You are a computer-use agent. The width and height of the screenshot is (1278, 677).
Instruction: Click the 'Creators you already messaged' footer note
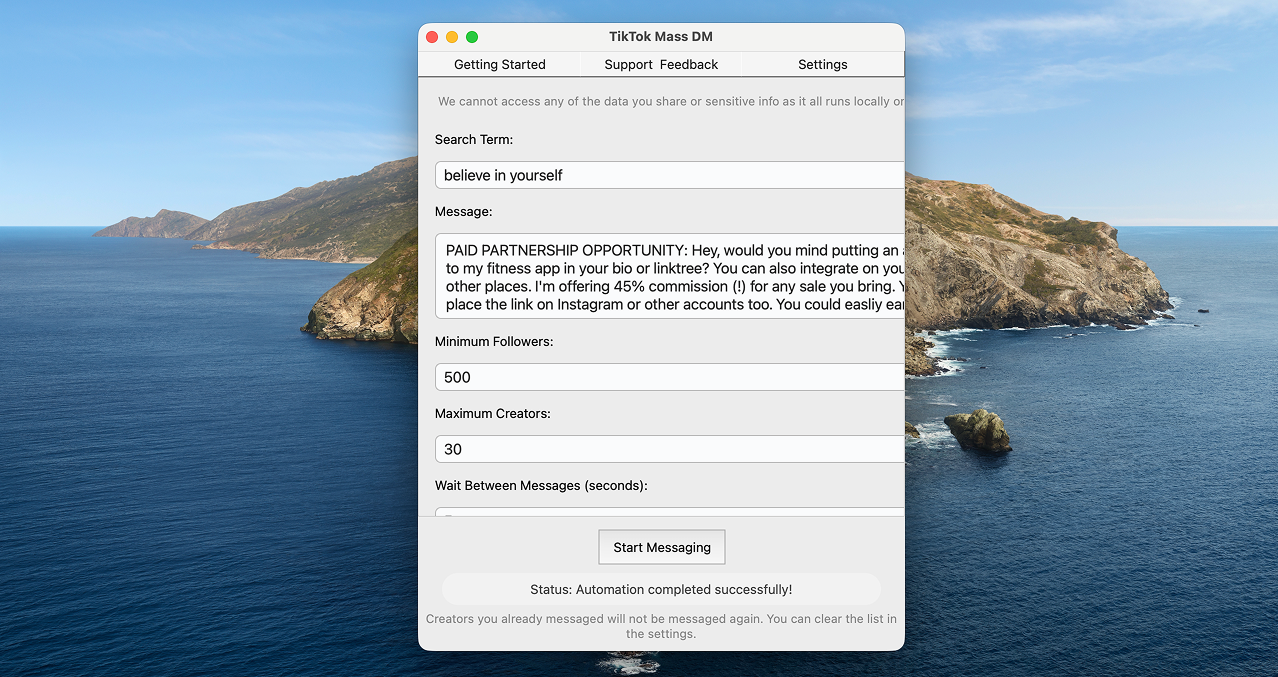pos(661,626)
